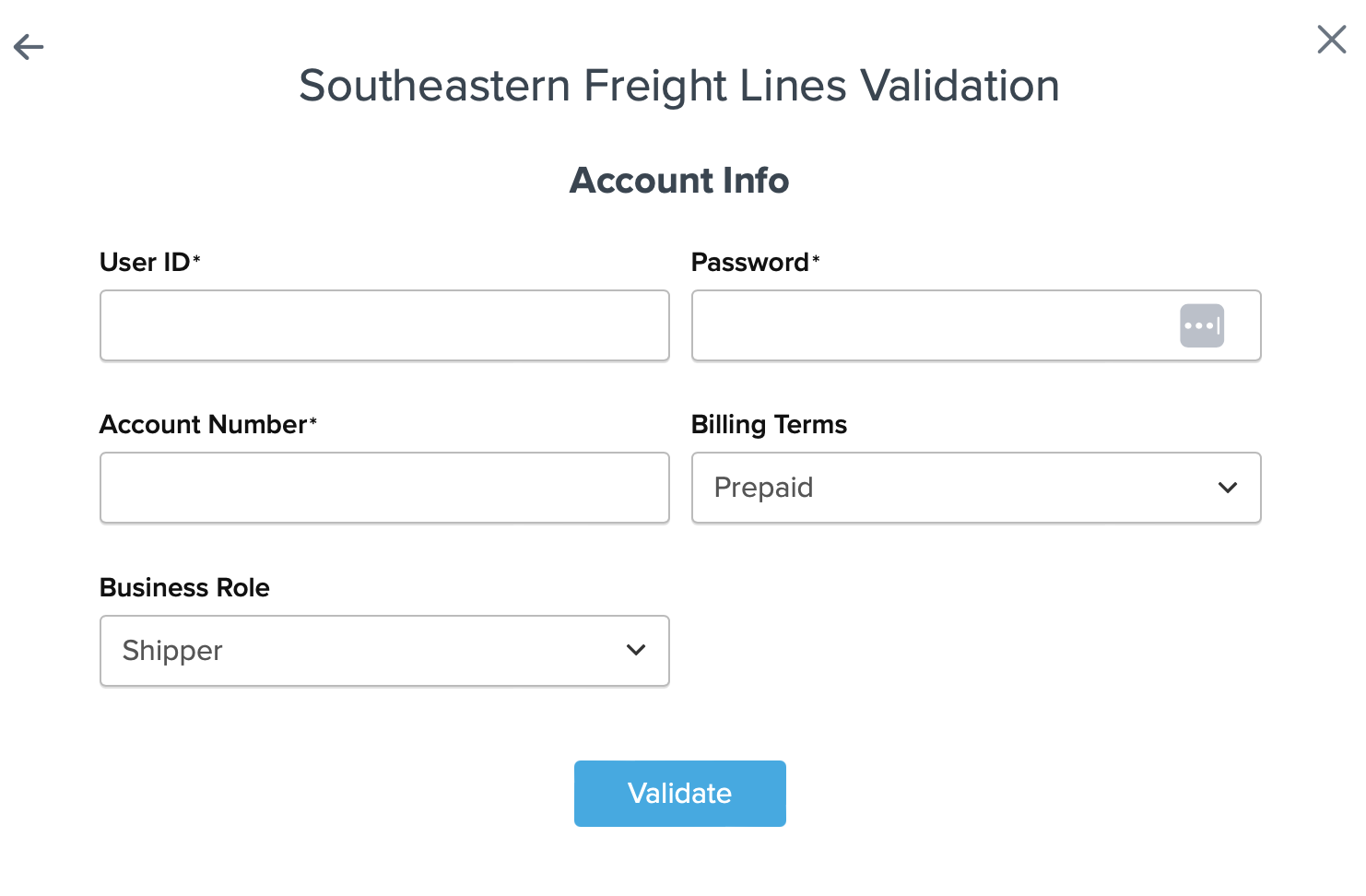Submit the account validation form
Viewport: 1366px width, 896px height.
click(679, 793)
